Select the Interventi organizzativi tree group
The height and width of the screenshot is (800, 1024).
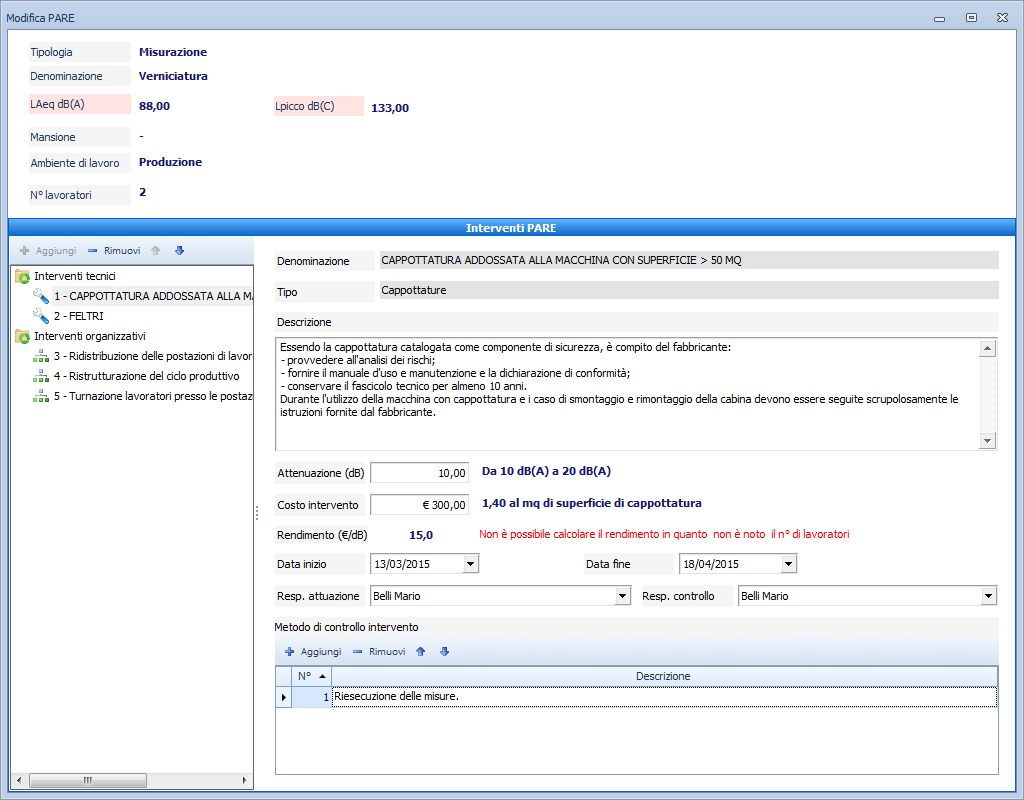pos(89,336)
